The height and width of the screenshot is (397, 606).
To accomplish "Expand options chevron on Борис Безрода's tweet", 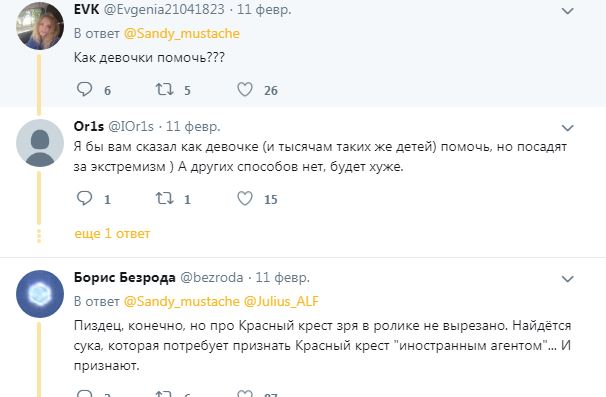I will pos(567,279).
